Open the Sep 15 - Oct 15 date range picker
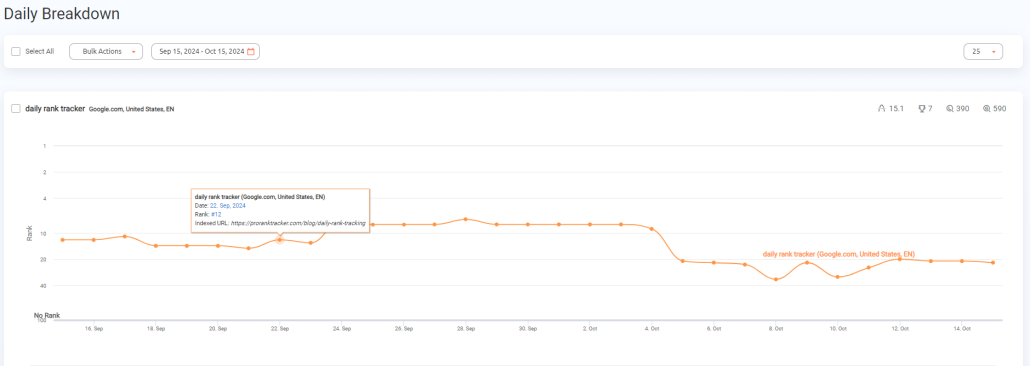This screenshot has width=1030, height=366. tap(206, 51)
